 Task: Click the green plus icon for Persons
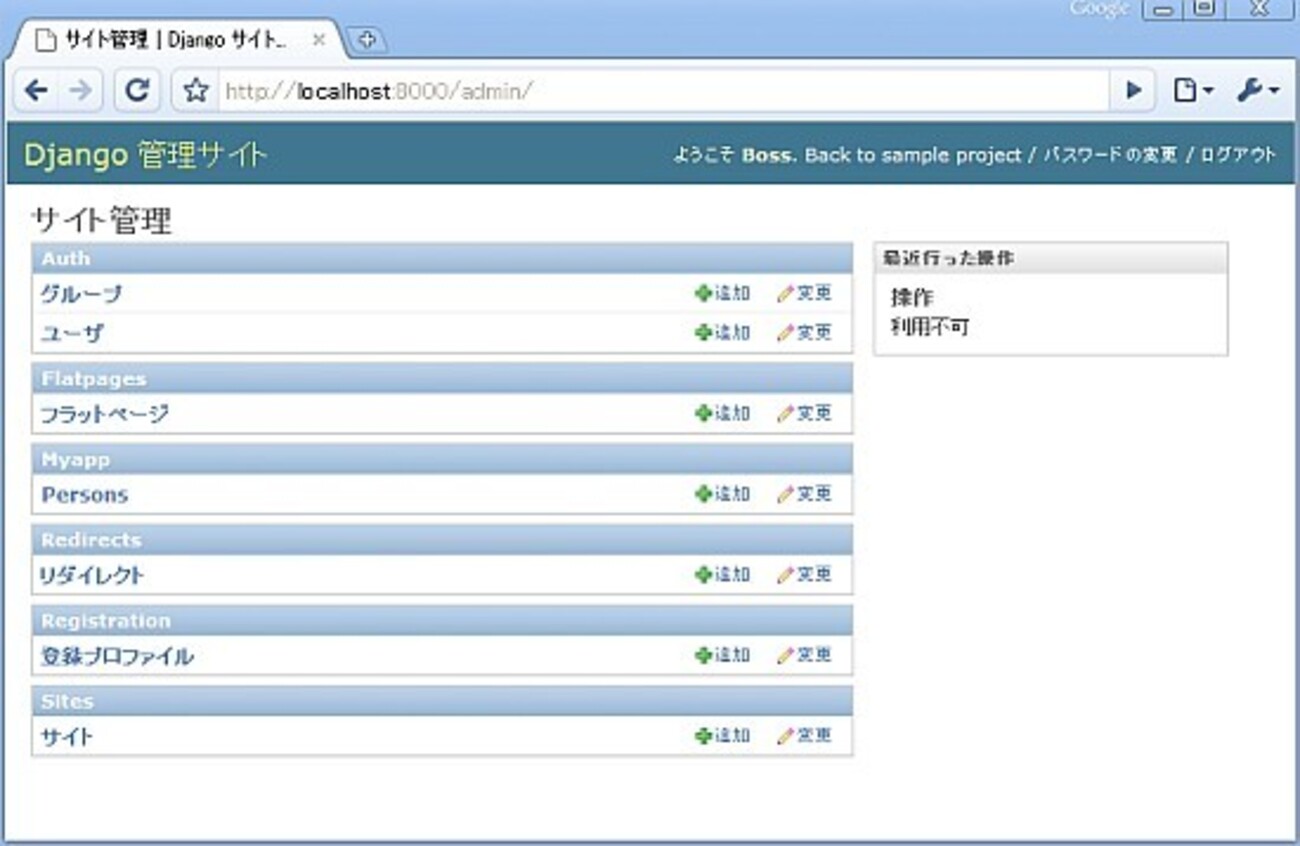point(703,493)
